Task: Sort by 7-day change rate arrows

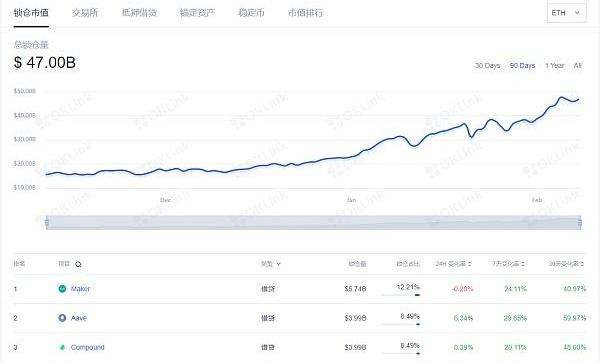Action: [x=523, y=264]
